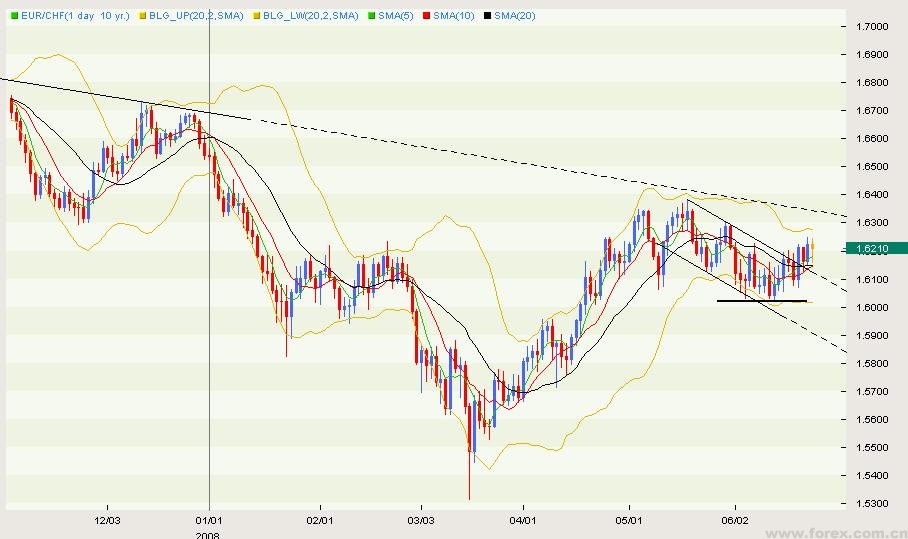Click the current price tag 1.6210

[x=876, y=248]
